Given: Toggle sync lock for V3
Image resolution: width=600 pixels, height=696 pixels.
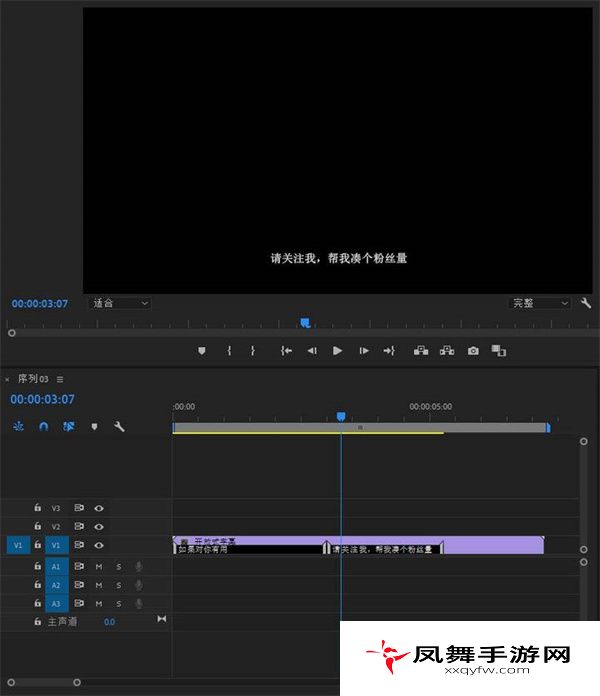Looking at the screenshot, I should coord(79,507).
